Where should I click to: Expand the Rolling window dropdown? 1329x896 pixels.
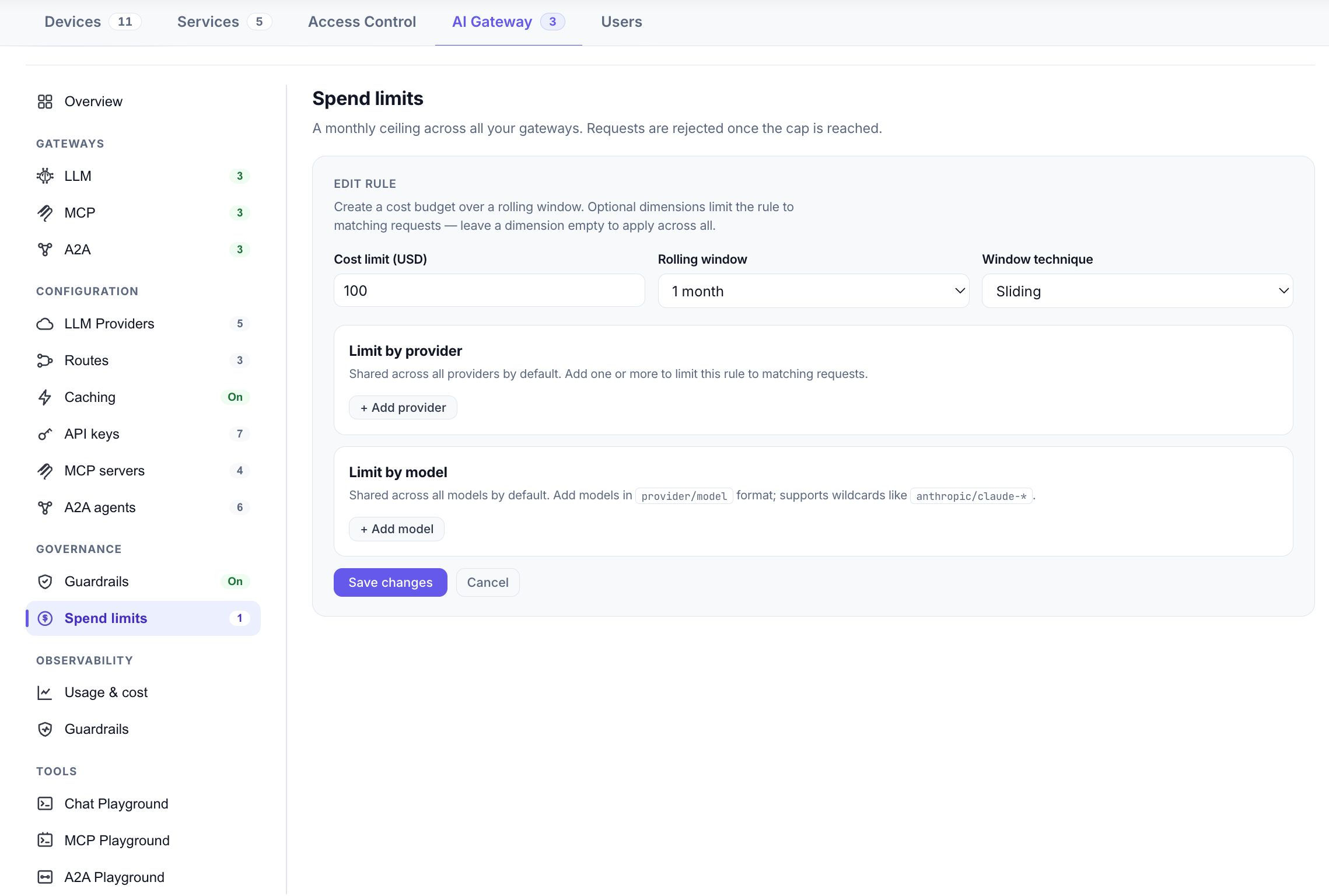(x=813, y=291)
